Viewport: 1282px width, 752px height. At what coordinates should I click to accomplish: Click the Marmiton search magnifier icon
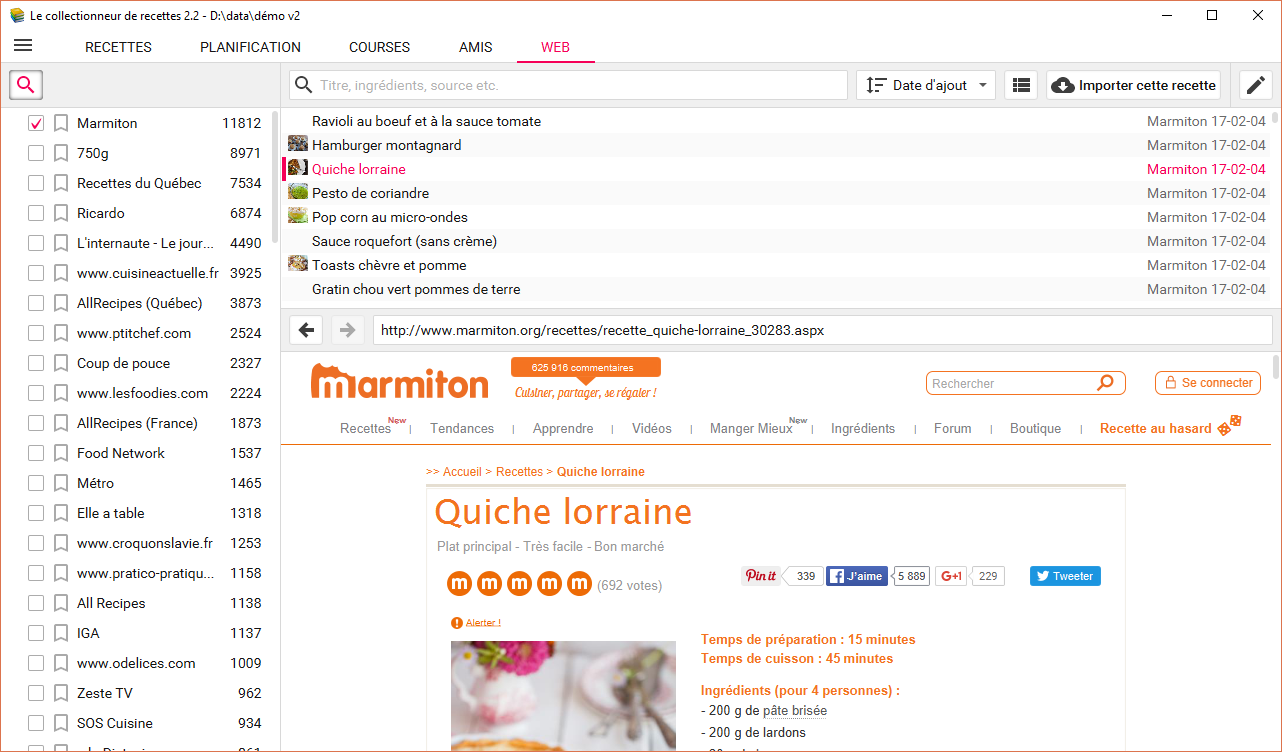tap(1105, 383)
